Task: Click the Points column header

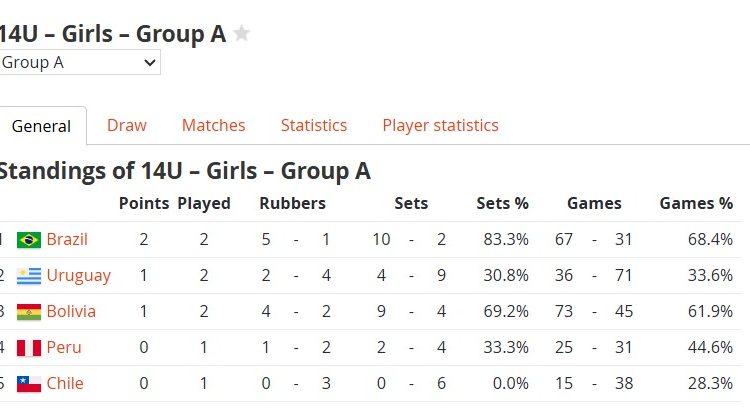Action: pyautogui.click(x=144, y=203)
